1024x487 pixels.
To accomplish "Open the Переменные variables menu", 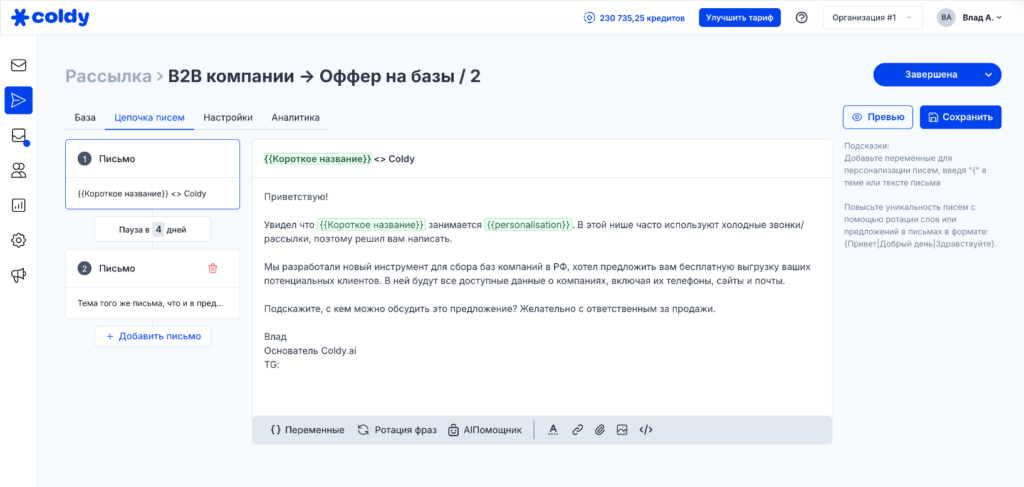I will pos(307,430).
